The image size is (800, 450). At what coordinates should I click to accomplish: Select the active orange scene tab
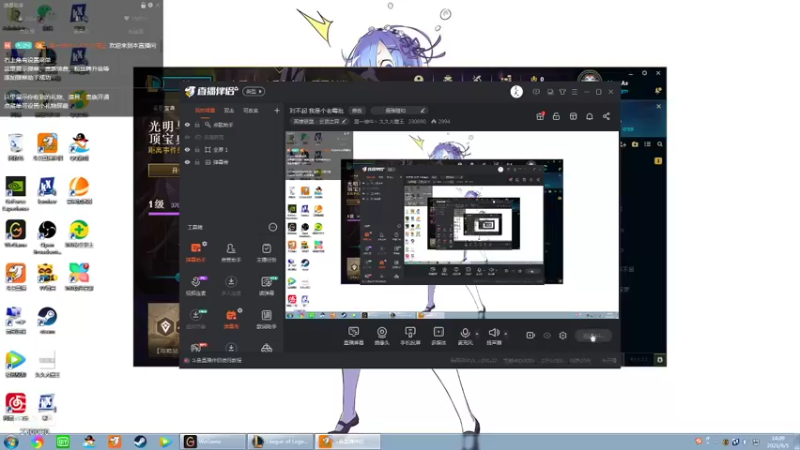[205, 111]
